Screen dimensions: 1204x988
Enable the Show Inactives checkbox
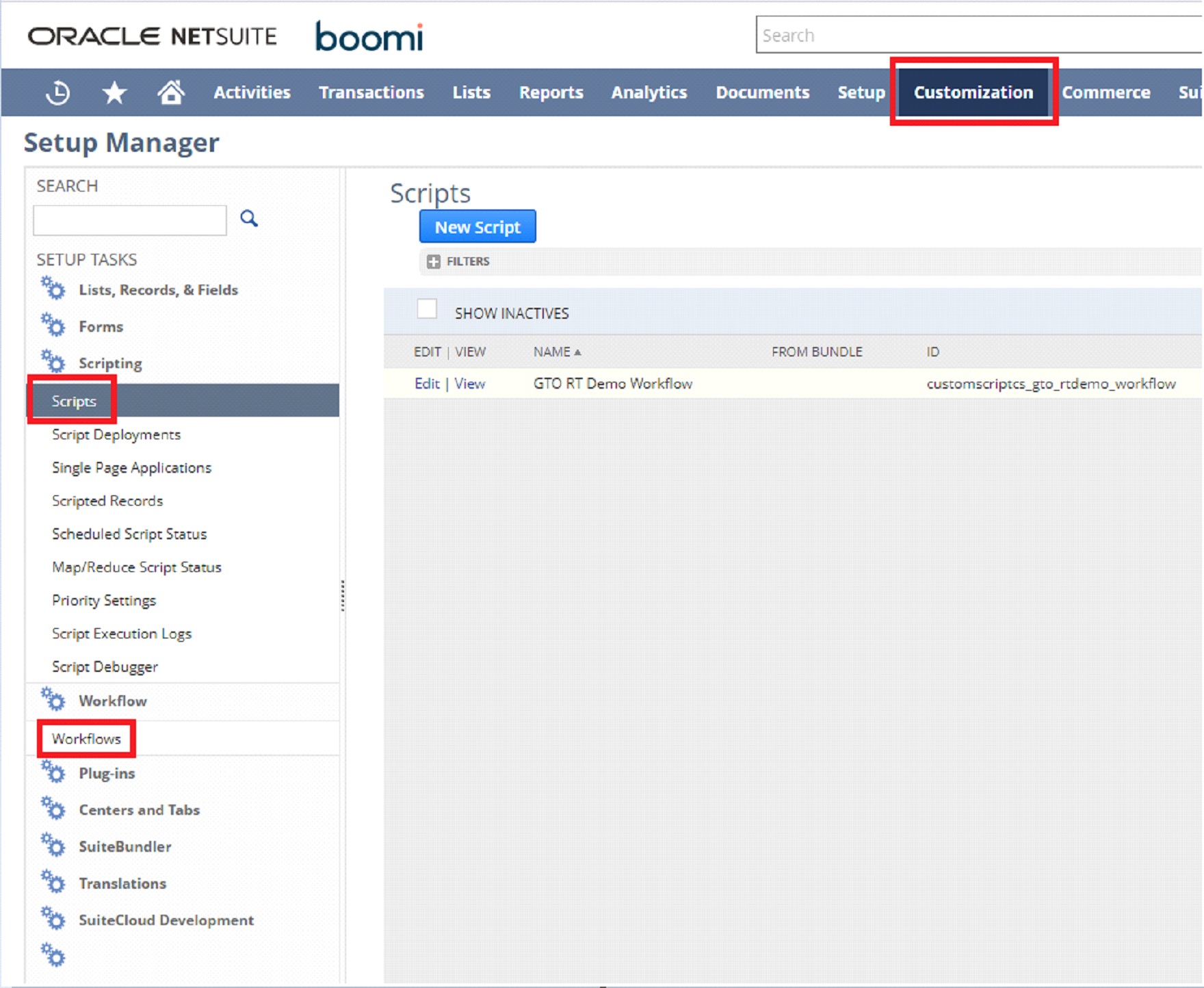click(428, 309)
